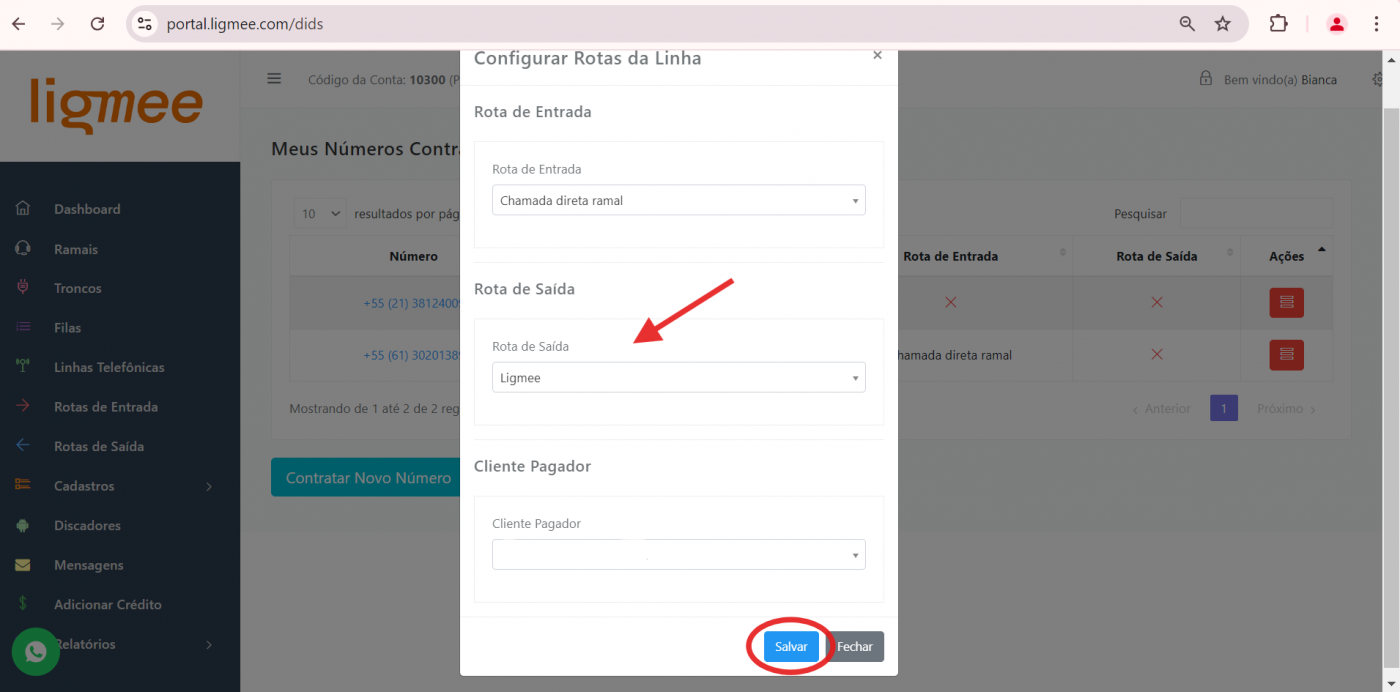Open Ramais in the sidebar menu

tap(76, 249)
